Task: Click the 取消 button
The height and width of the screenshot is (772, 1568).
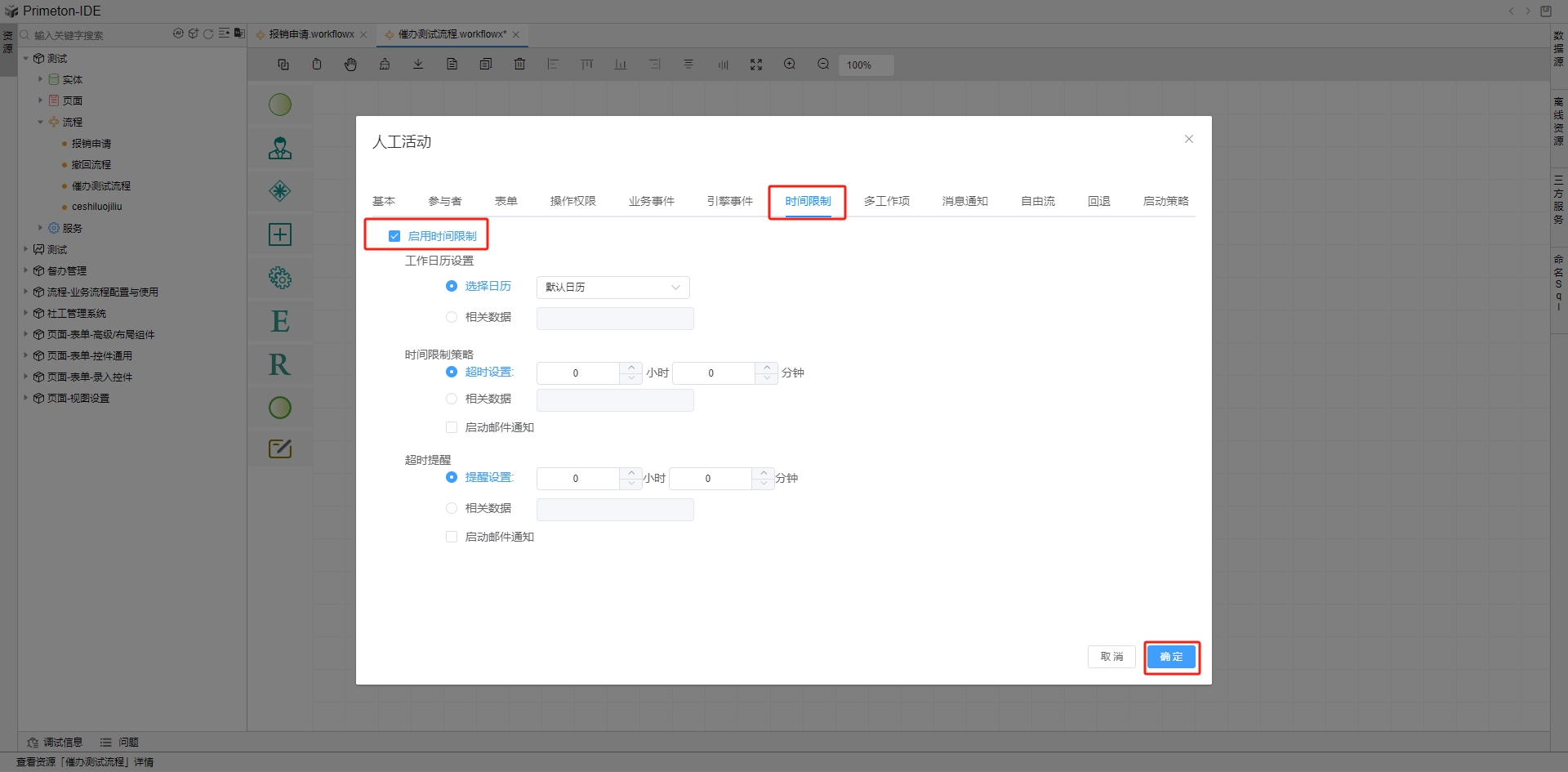Action: (x=1111, y=657)
